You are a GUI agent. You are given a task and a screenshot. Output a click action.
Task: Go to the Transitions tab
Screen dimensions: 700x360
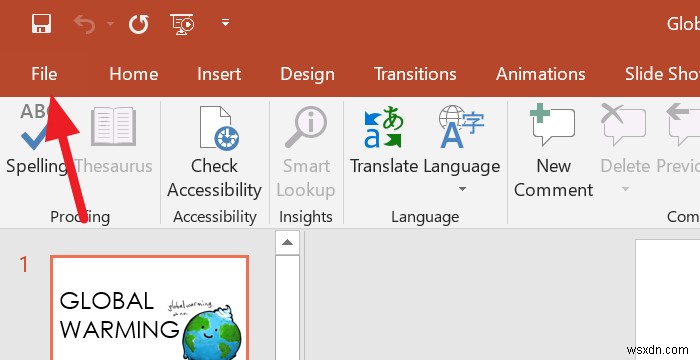(415, 74)
